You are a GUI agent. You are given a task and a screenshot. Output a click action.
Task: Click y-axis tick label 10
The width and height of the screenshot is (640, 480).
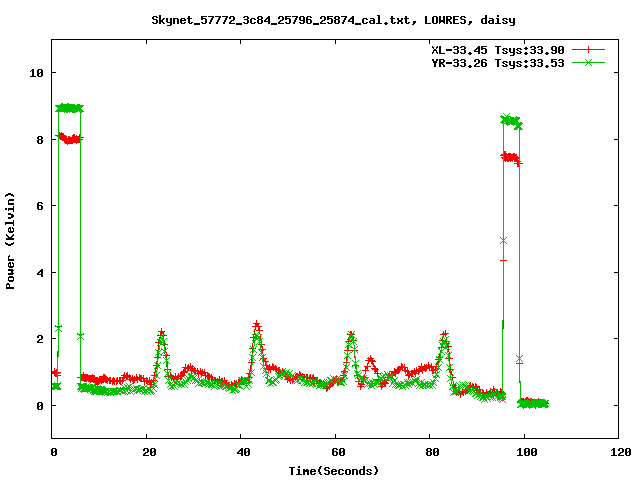[36, 73]
